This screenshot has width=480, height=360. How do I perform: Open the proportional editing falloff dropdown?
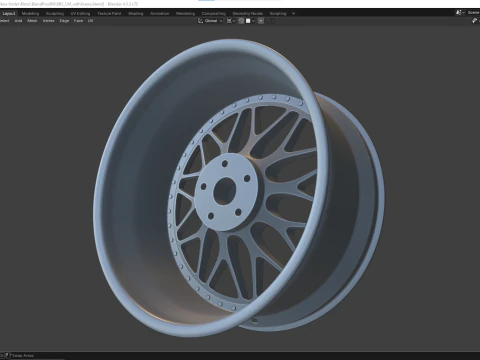tap(270, 21)
